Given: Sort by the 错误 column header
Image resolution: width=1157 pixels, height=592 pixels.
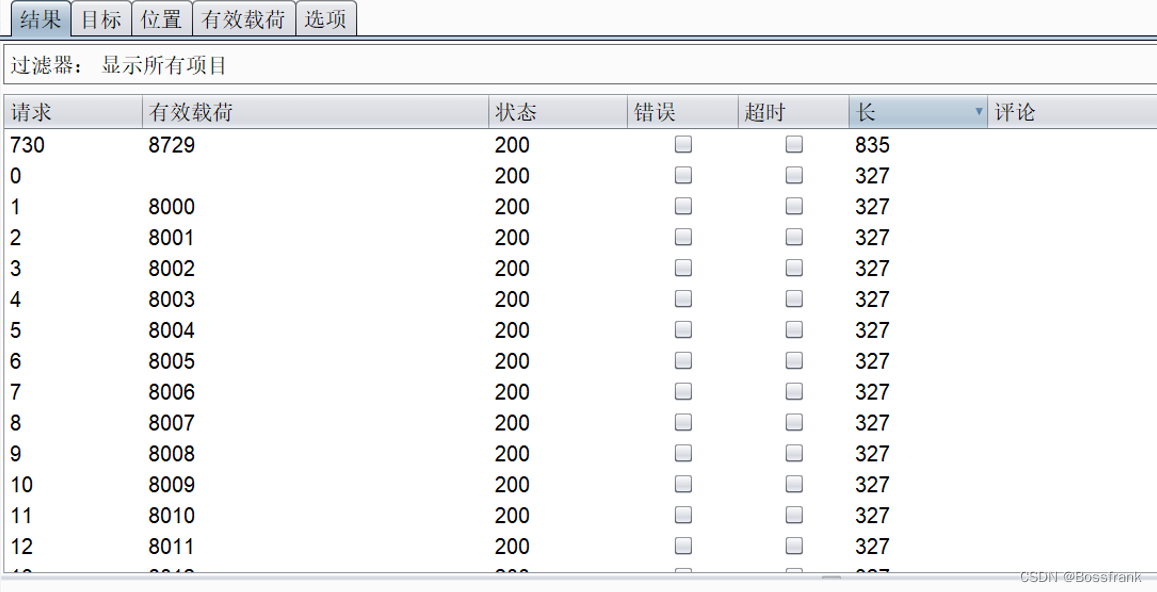Looking at the screenshot, I should point(683,112).
